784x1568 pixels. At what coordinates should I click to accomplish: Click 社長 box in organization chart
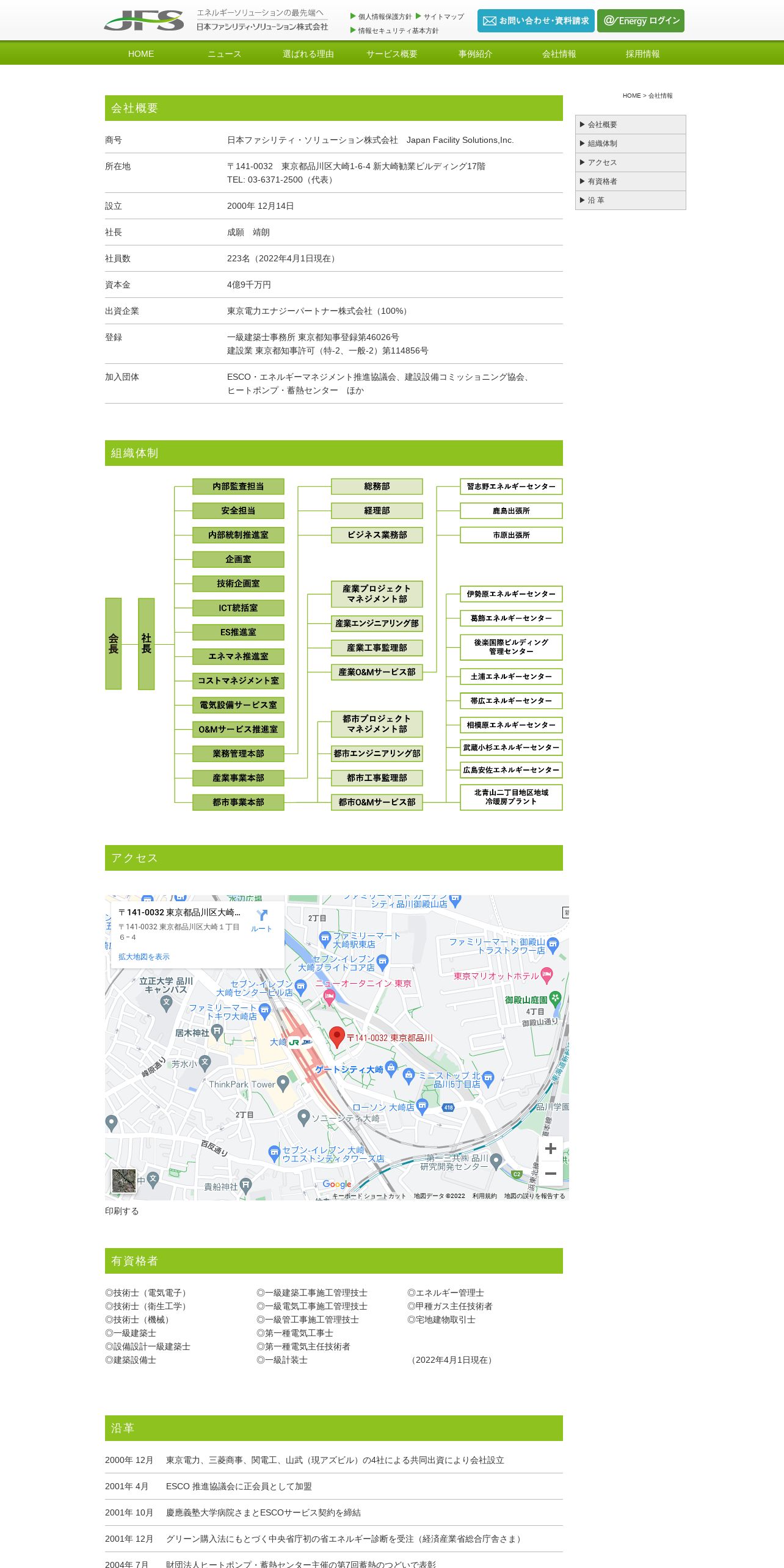click(x=147, y=644)
